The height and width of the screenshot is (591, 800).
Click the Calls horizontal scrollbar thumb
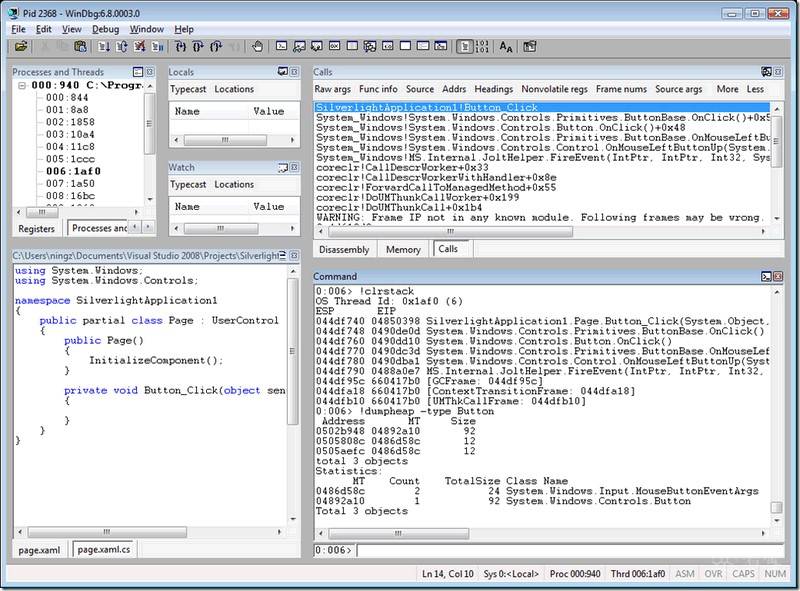pos(451,231)
